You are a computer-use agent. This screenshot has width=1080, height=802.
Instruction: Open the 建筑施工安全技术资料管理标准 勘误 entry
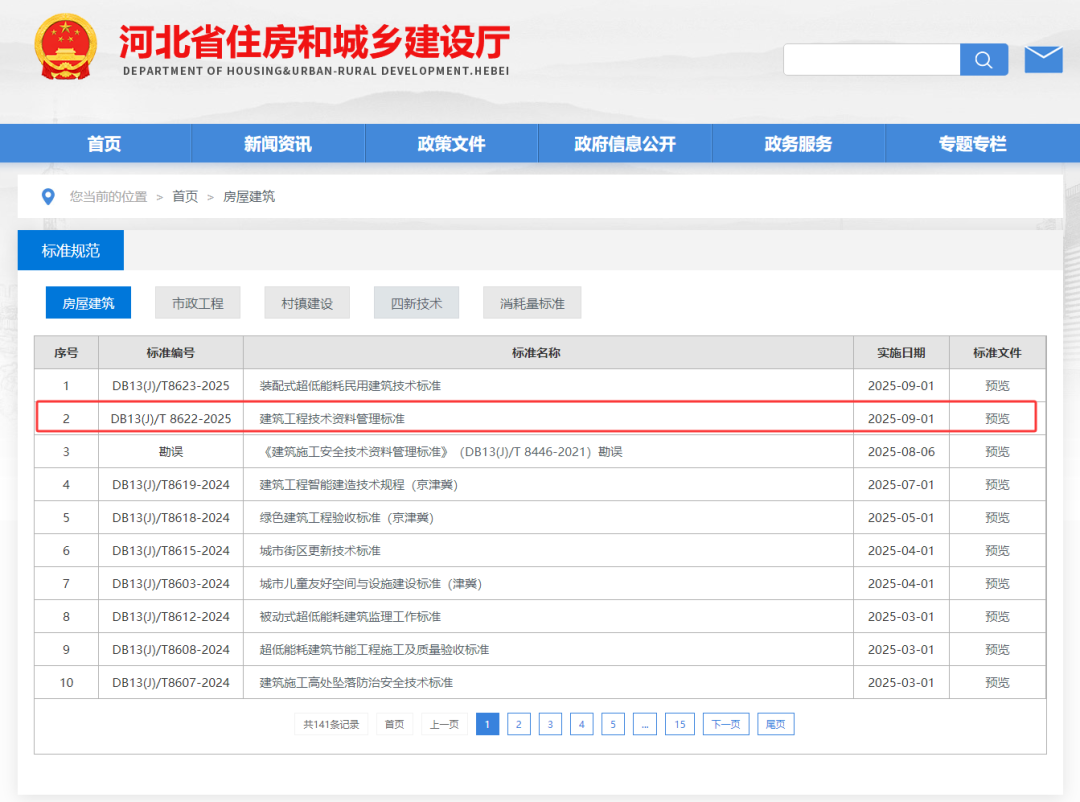pos(441,452)
